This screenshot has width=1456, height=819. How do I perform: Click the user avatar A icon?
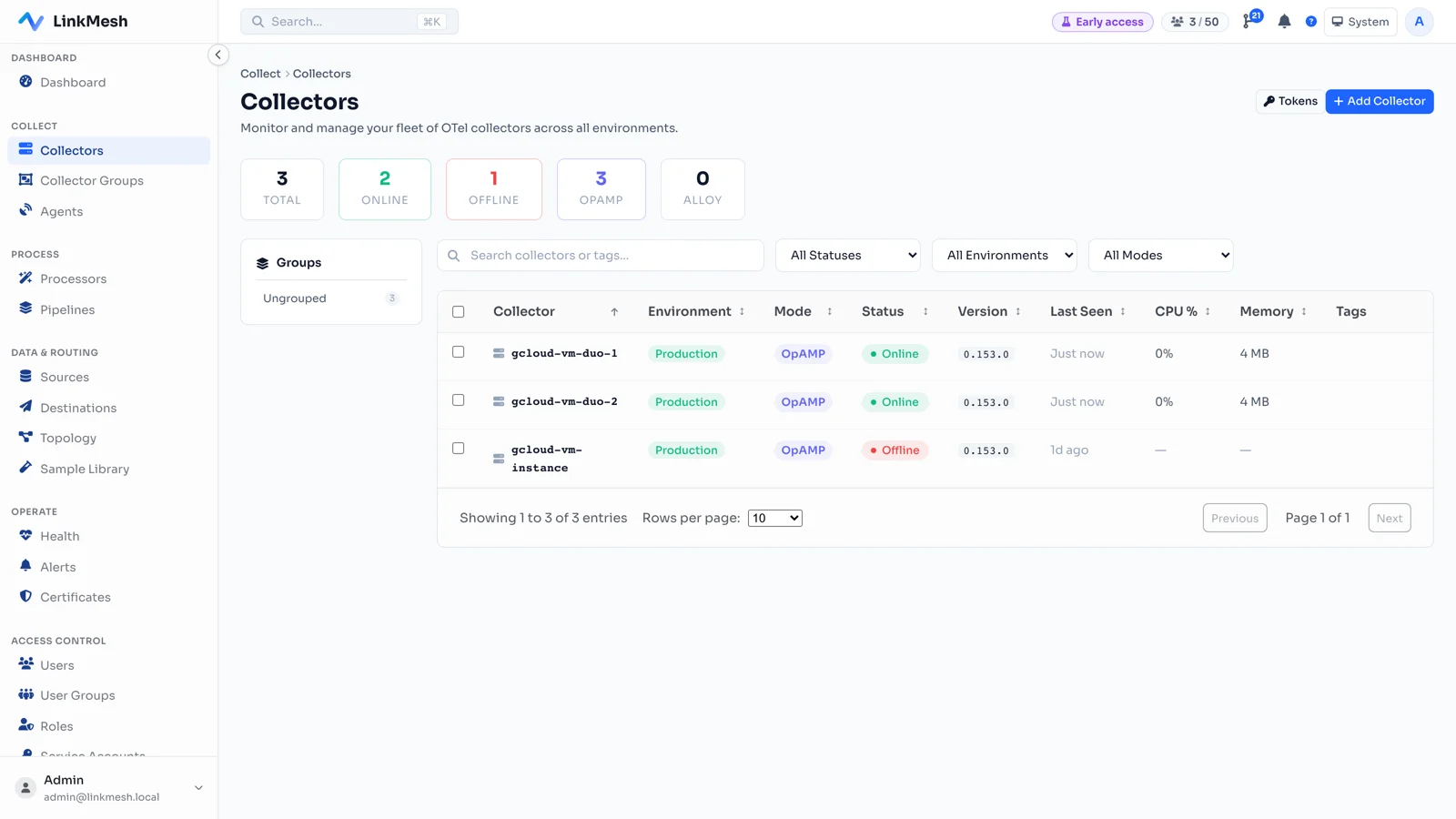pyautogui.click(x=1419, y=21)
